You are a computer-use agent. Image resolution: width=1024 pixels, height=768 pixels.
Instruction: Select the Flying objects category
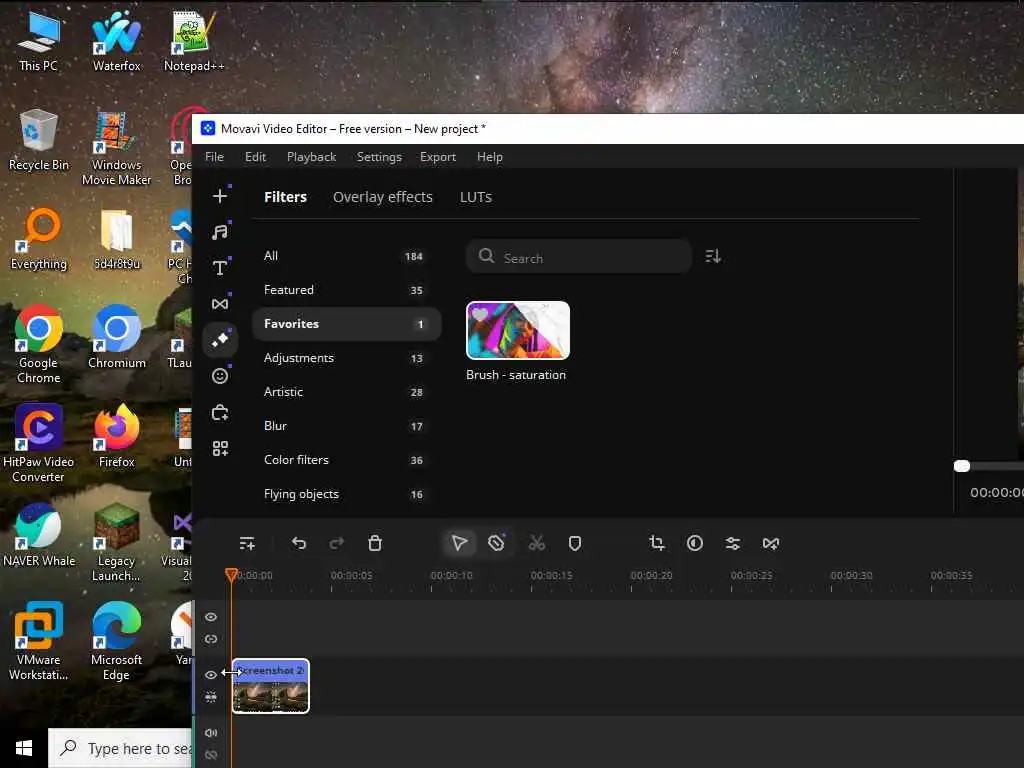tap(346, 494)
